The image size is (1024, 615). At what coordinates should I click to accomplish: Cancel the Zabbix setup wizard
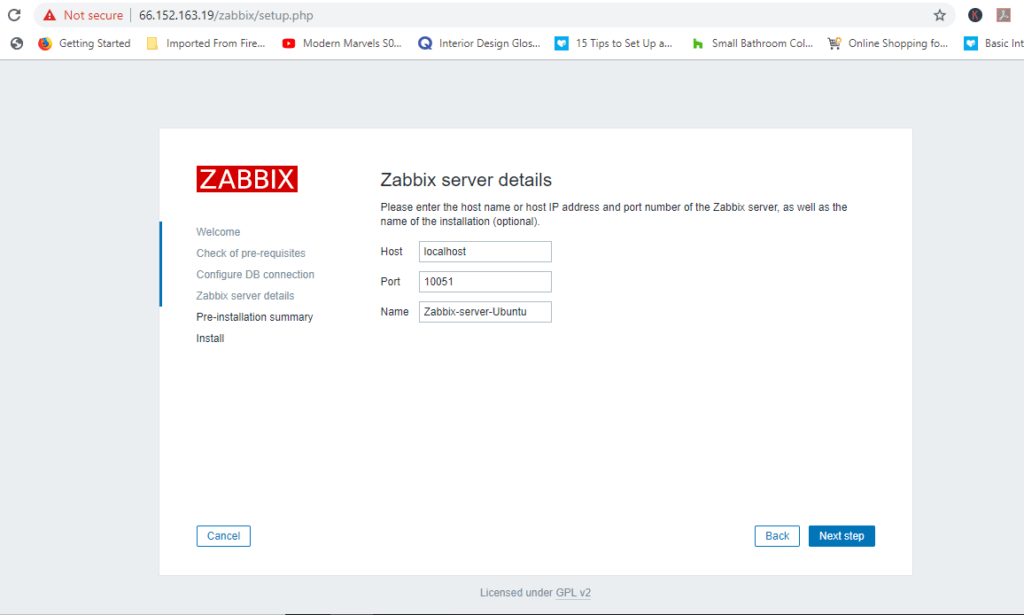223,535
